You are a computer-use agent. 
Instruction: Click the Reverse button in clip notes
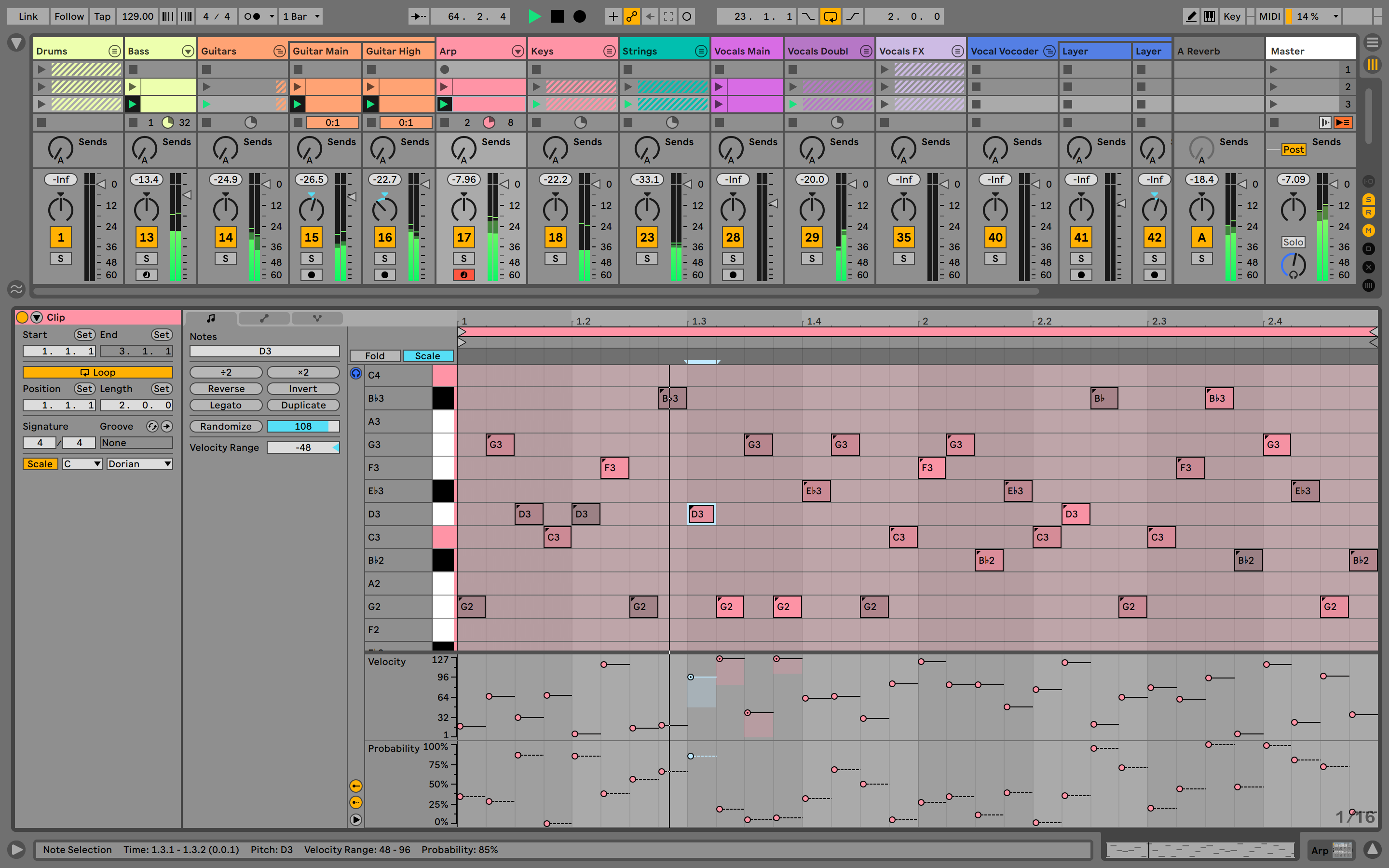(x=224, y=388)
